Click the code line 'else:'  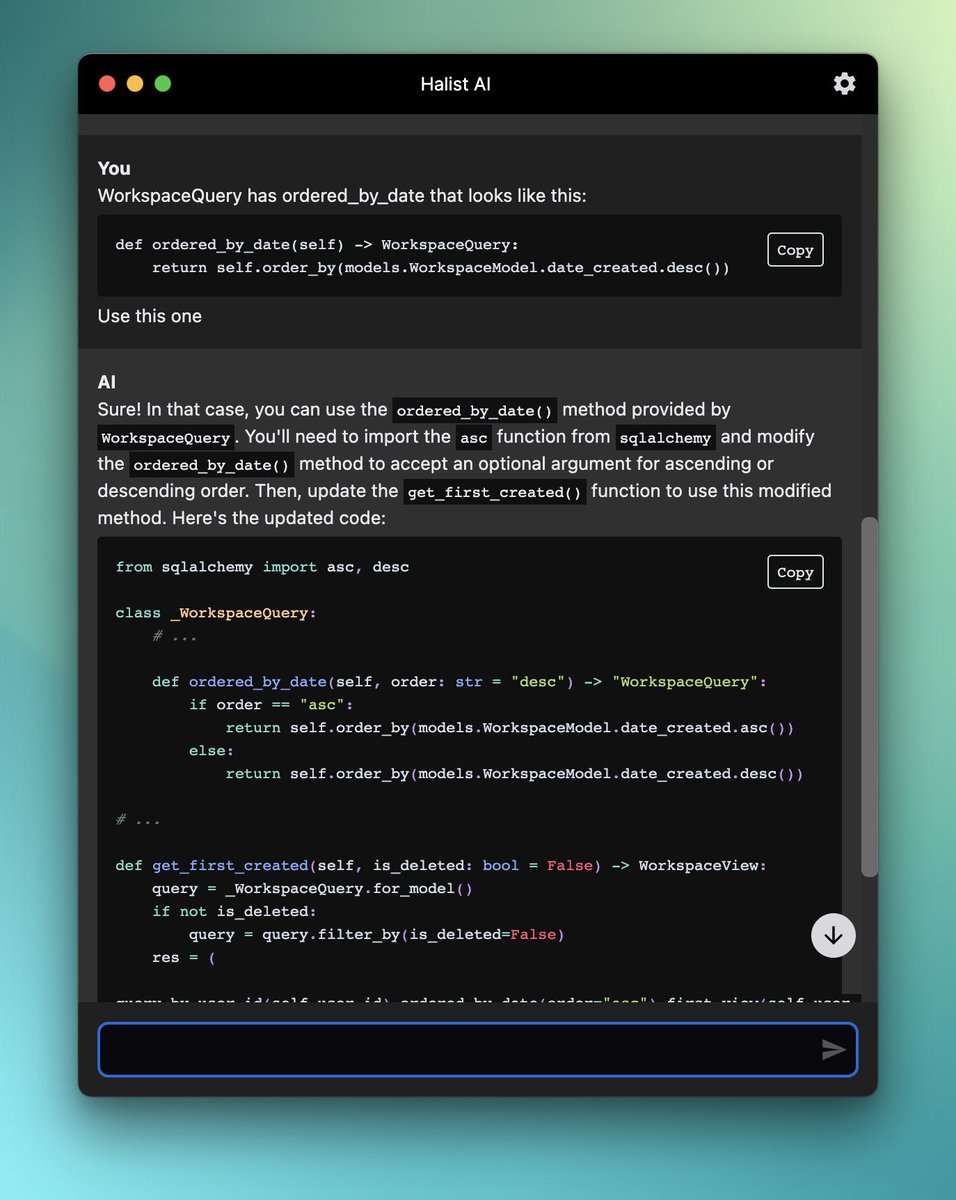click(x=211, y=750)
